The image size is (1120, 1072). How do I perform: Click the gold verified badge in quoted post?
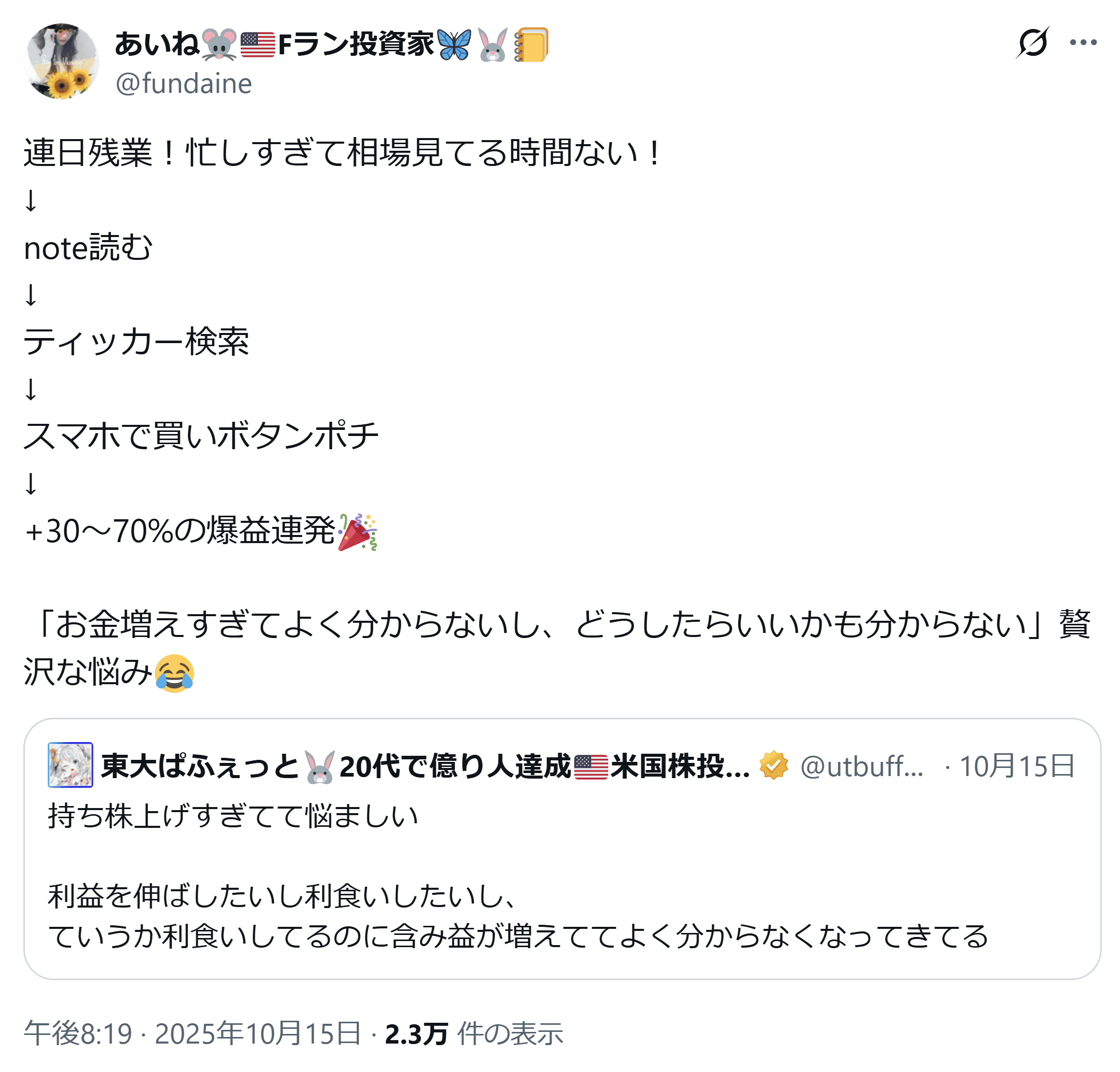pos(773,765)
